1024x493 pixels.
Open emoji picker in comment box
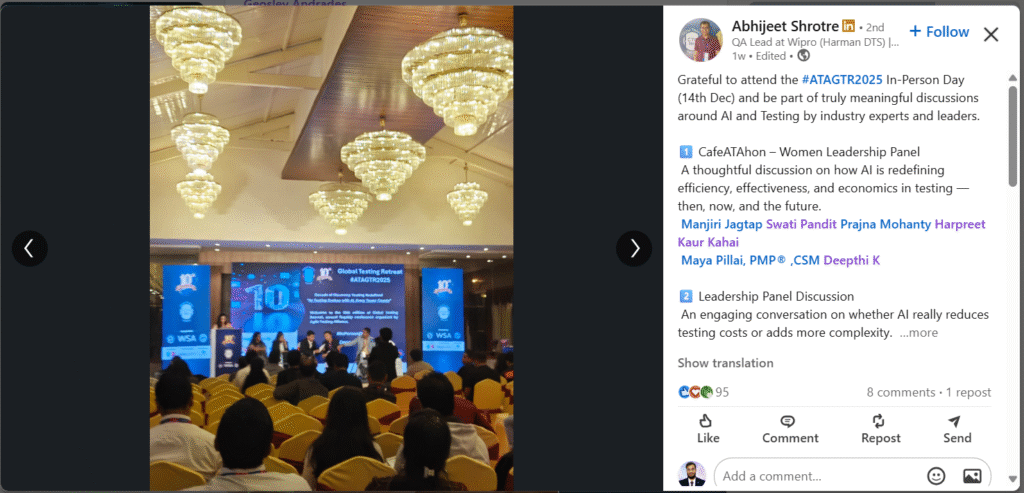coord(936,475)
